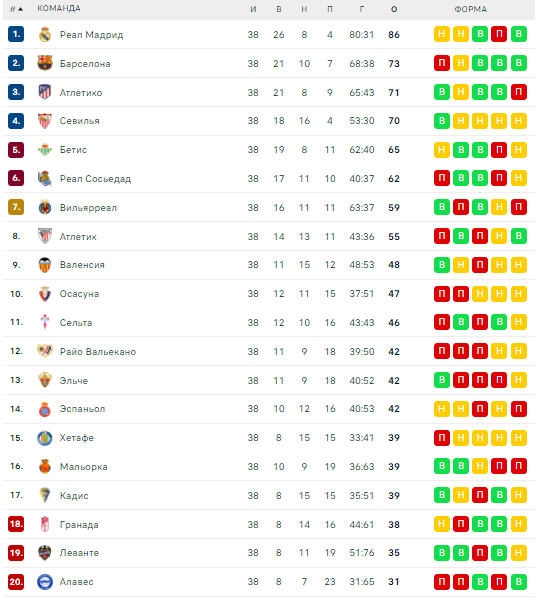Click the Betis club logo
The image size is (537, 599).
[45, 150]
